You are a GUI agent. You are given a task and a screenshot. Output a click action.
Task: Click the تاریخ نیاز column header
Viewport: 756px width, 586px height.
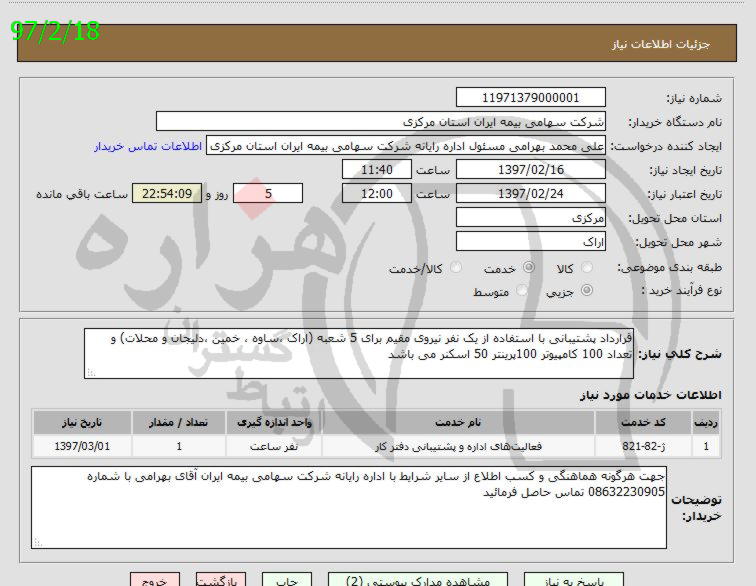click(x=82, y=422)
